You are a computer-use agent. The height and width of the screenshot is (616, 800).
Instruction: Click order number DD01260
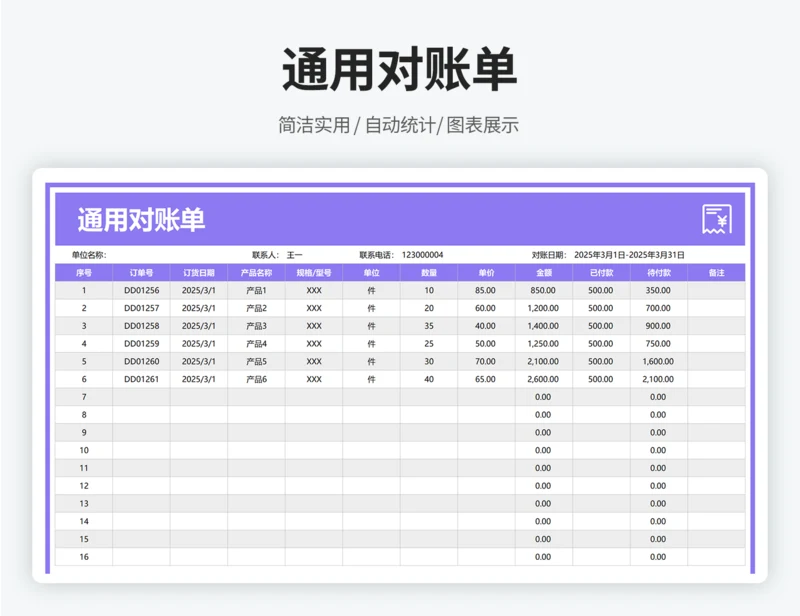point(141,361)
